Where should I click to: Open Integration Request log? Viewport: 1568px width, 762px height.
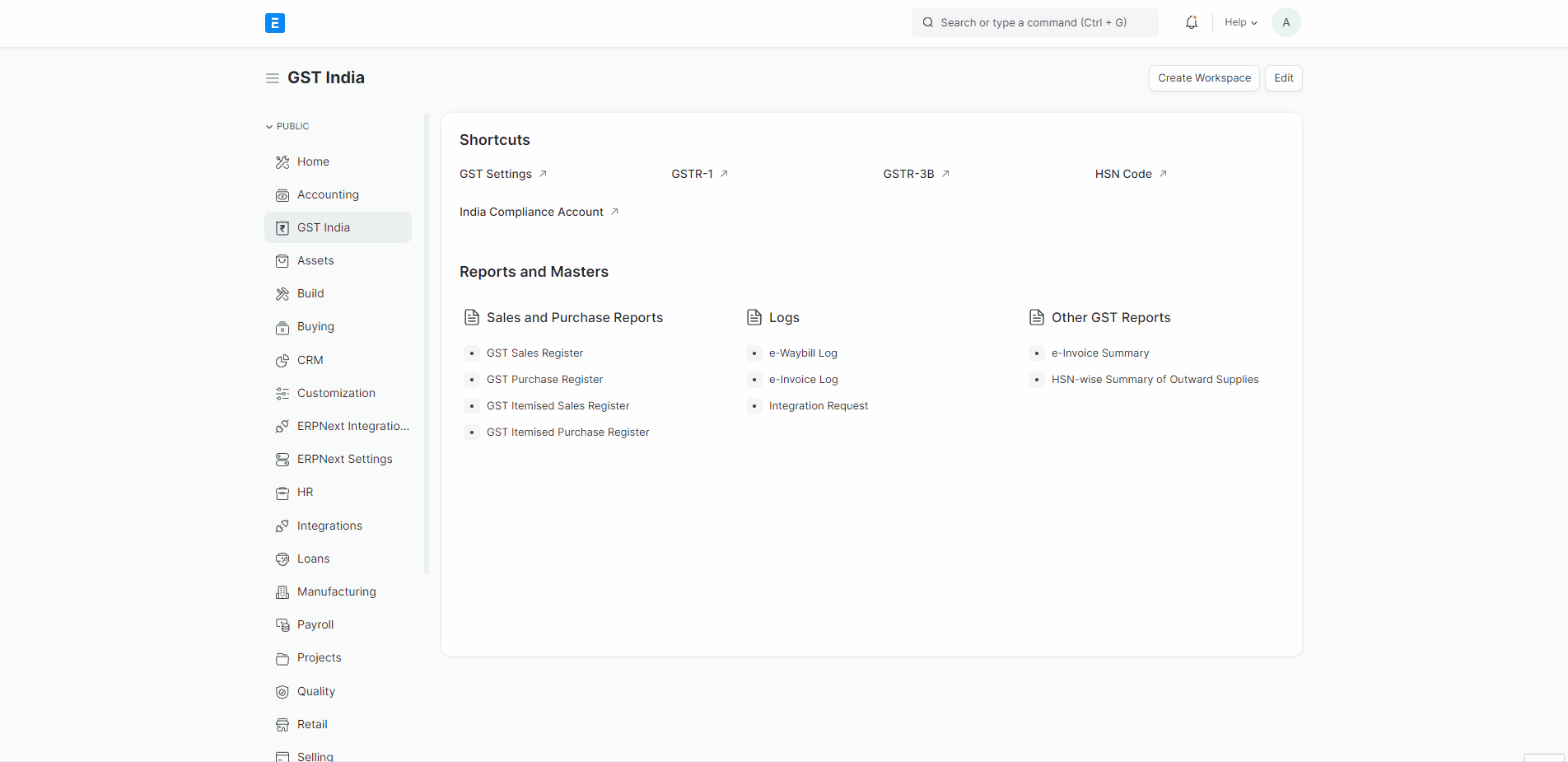[x=819, y=405]
